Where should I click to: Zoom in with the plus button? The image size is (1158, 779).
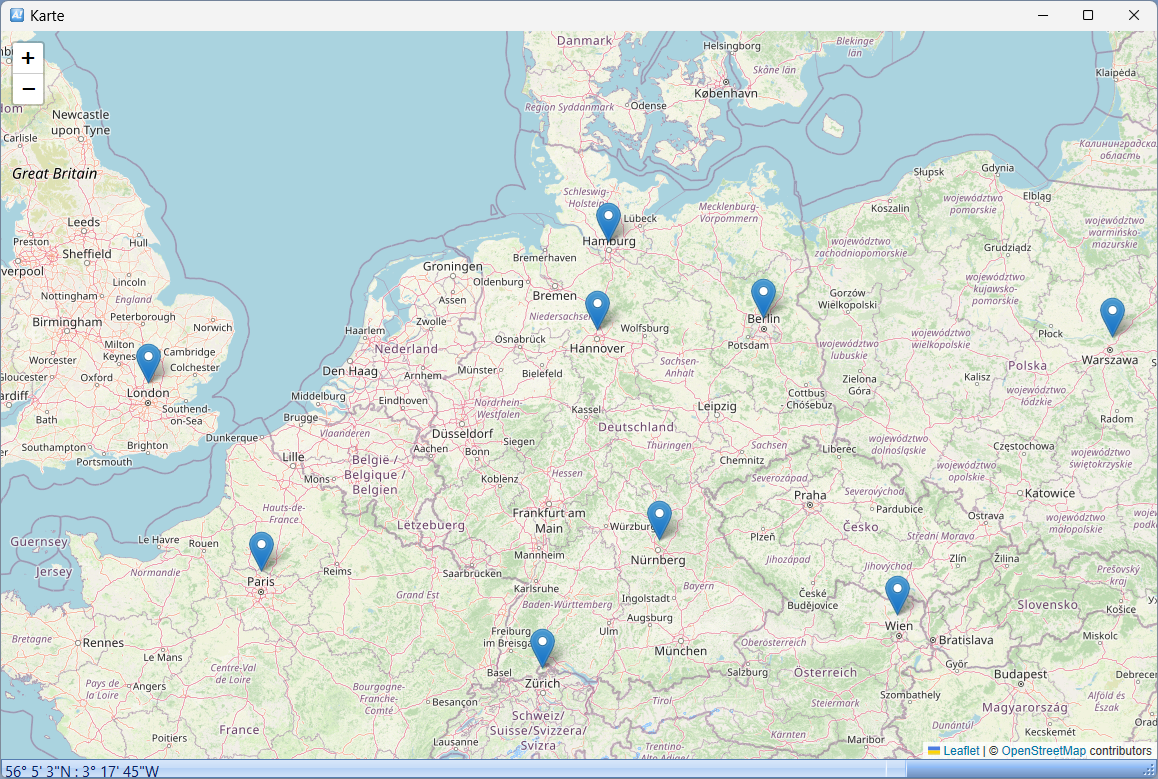click(28, 58)
